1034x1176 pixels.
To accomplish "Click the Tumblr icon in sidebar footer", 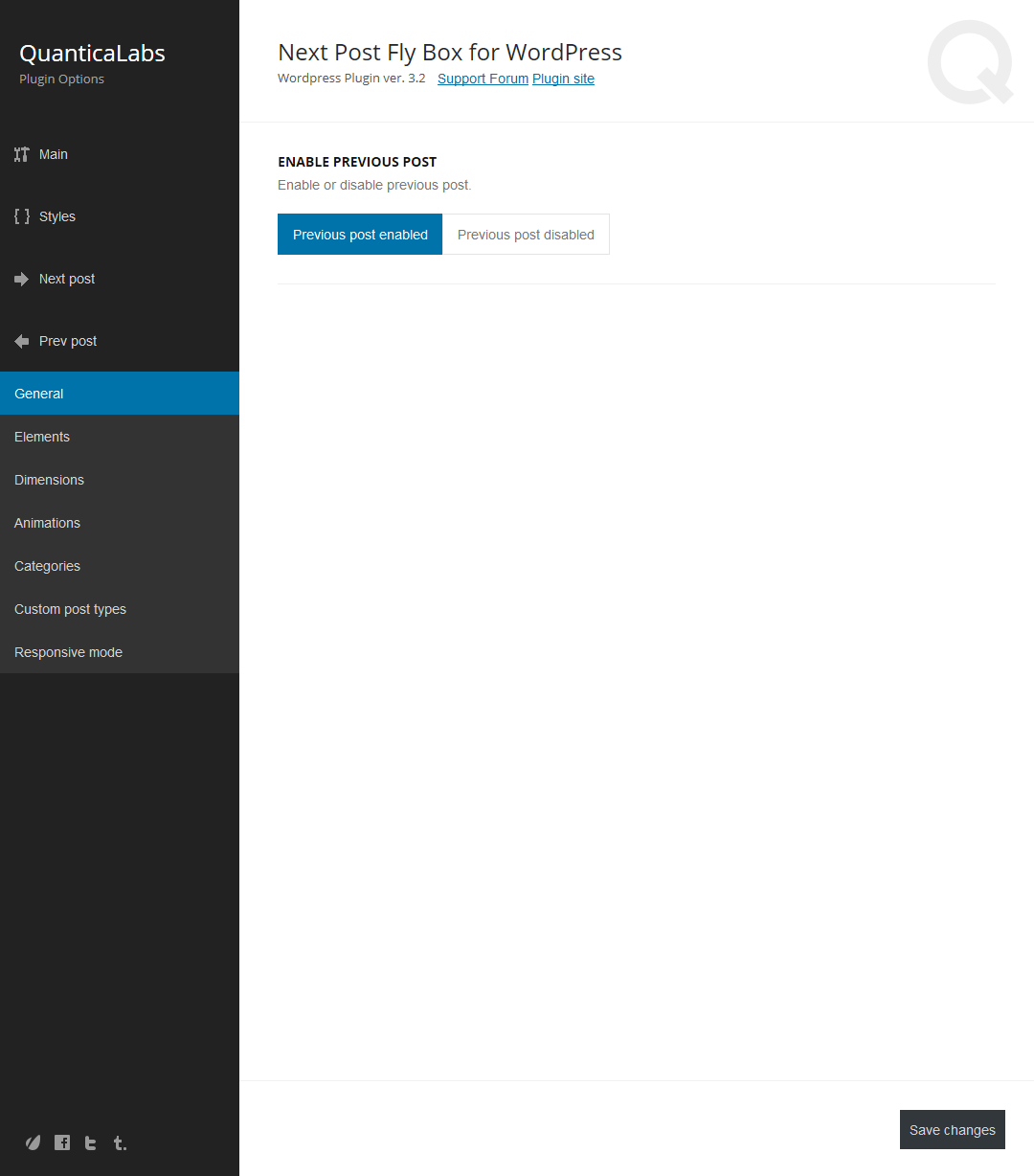I will click(x=120, y=1142).
